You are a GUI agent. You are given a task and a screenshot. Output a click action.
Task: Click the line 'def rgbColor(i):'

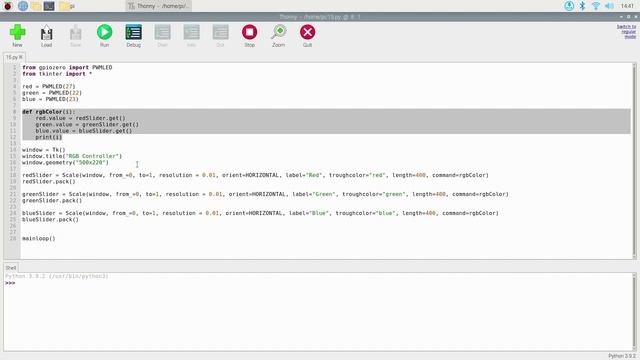[x=49, y=112]
